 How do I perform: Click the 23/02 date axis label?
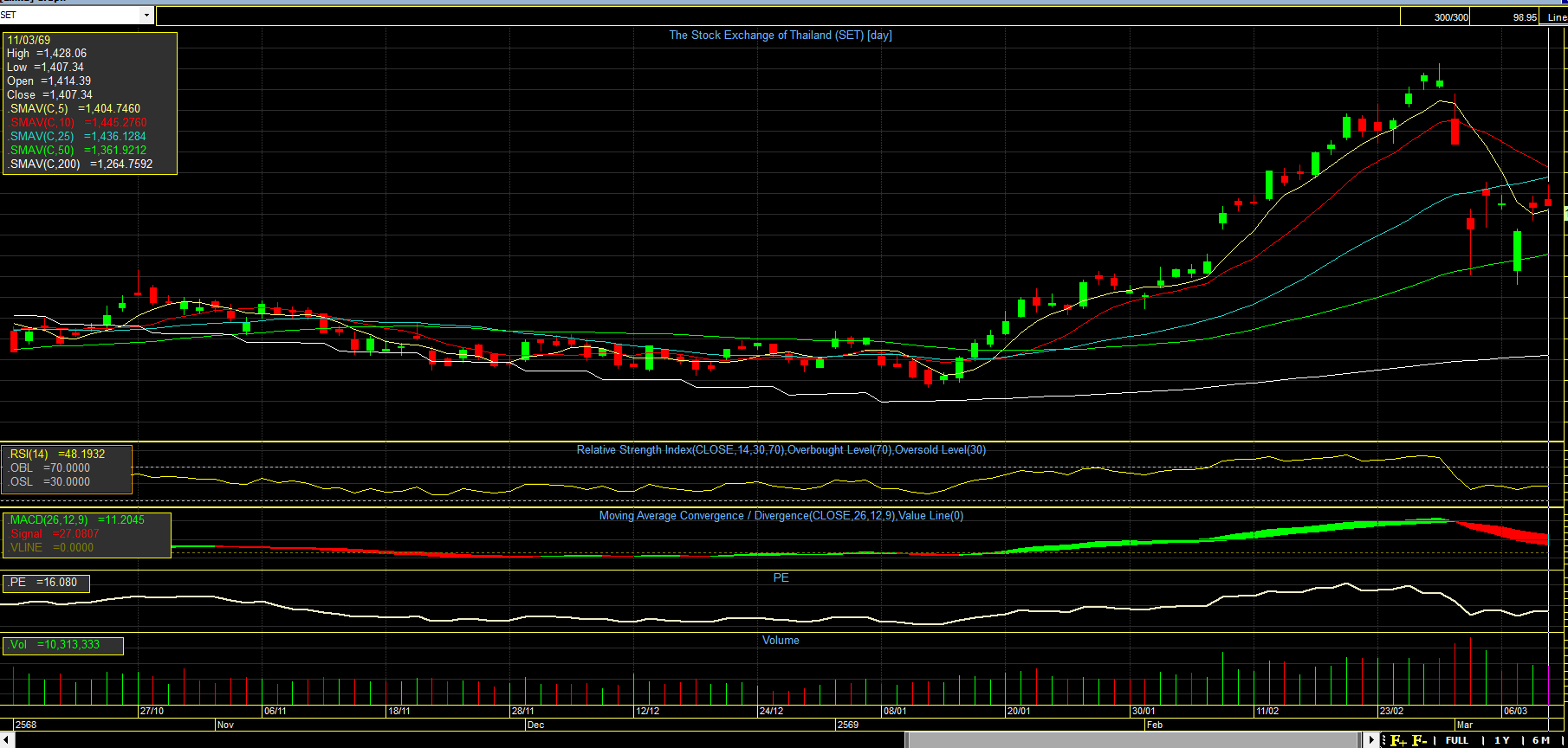1391,712
